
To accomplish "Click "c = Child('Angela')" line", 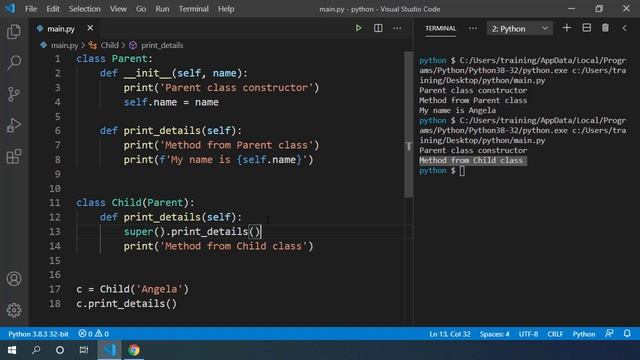I will tap(133, 289).
